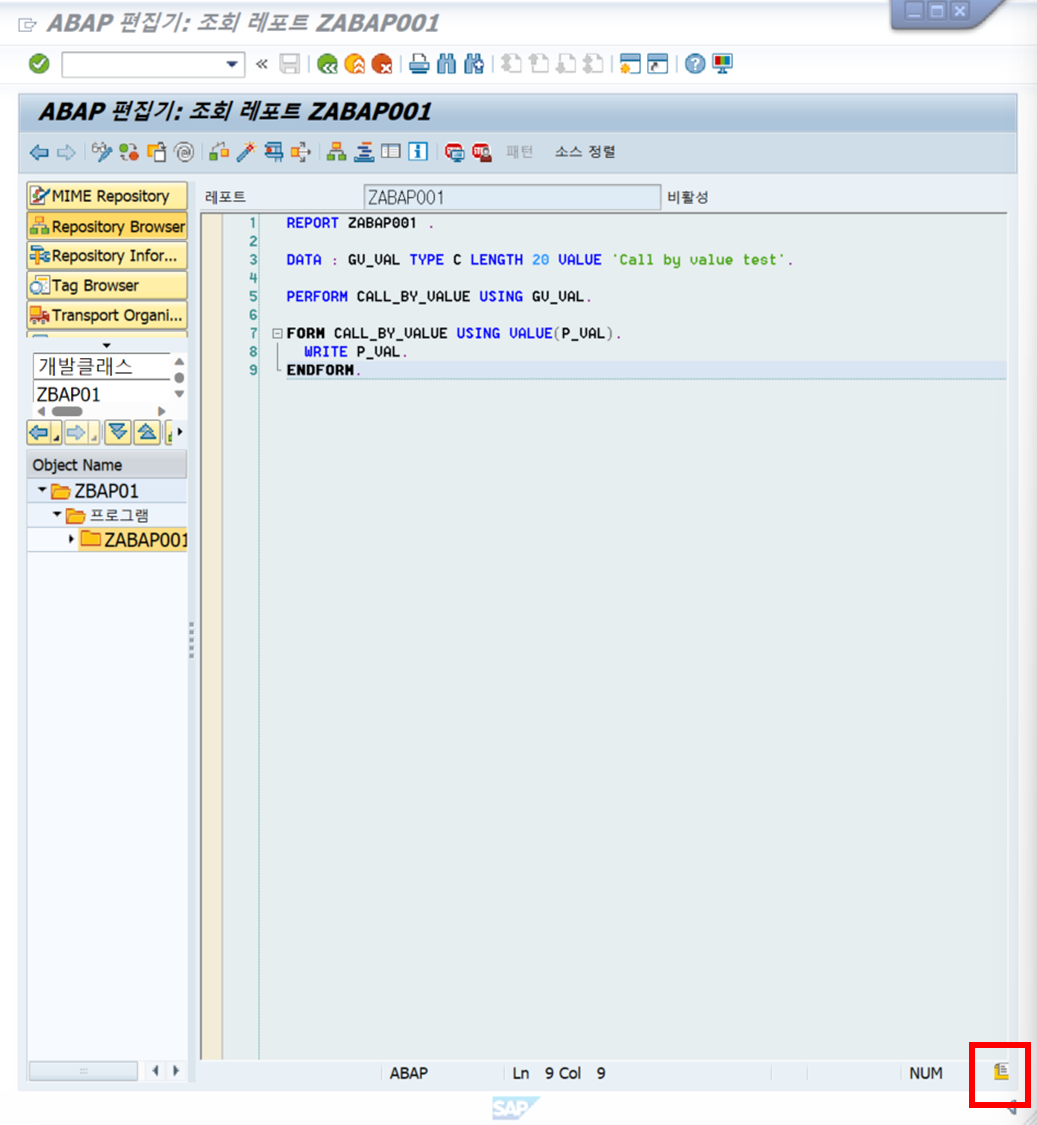The image size is (1037, 1125).
Task: Click the Where-Used List icon
Action: click(x=301, y=151)
